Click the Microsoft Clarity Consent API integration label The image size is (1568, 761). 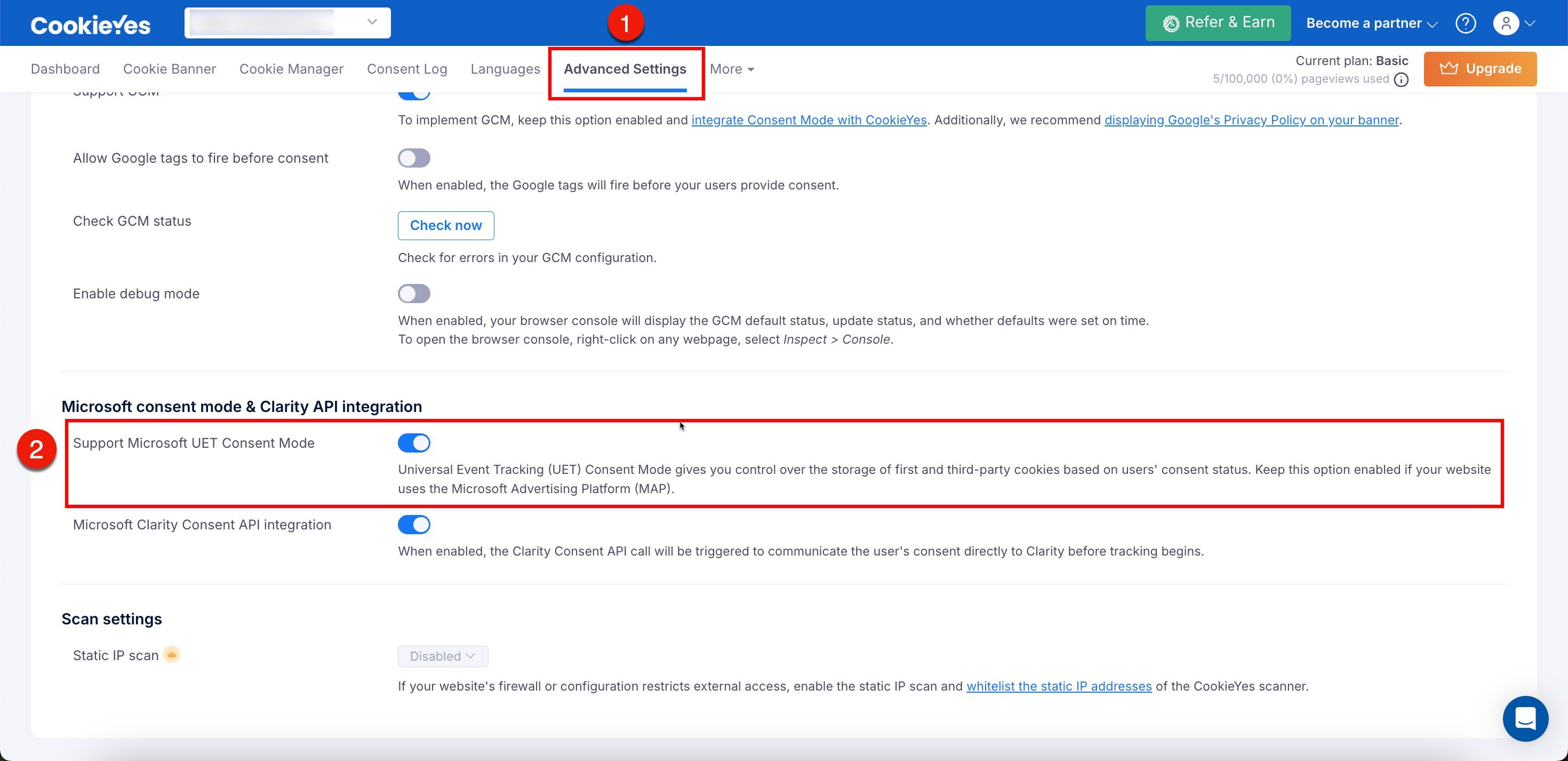pyautogui.click(x=202, y=524)
